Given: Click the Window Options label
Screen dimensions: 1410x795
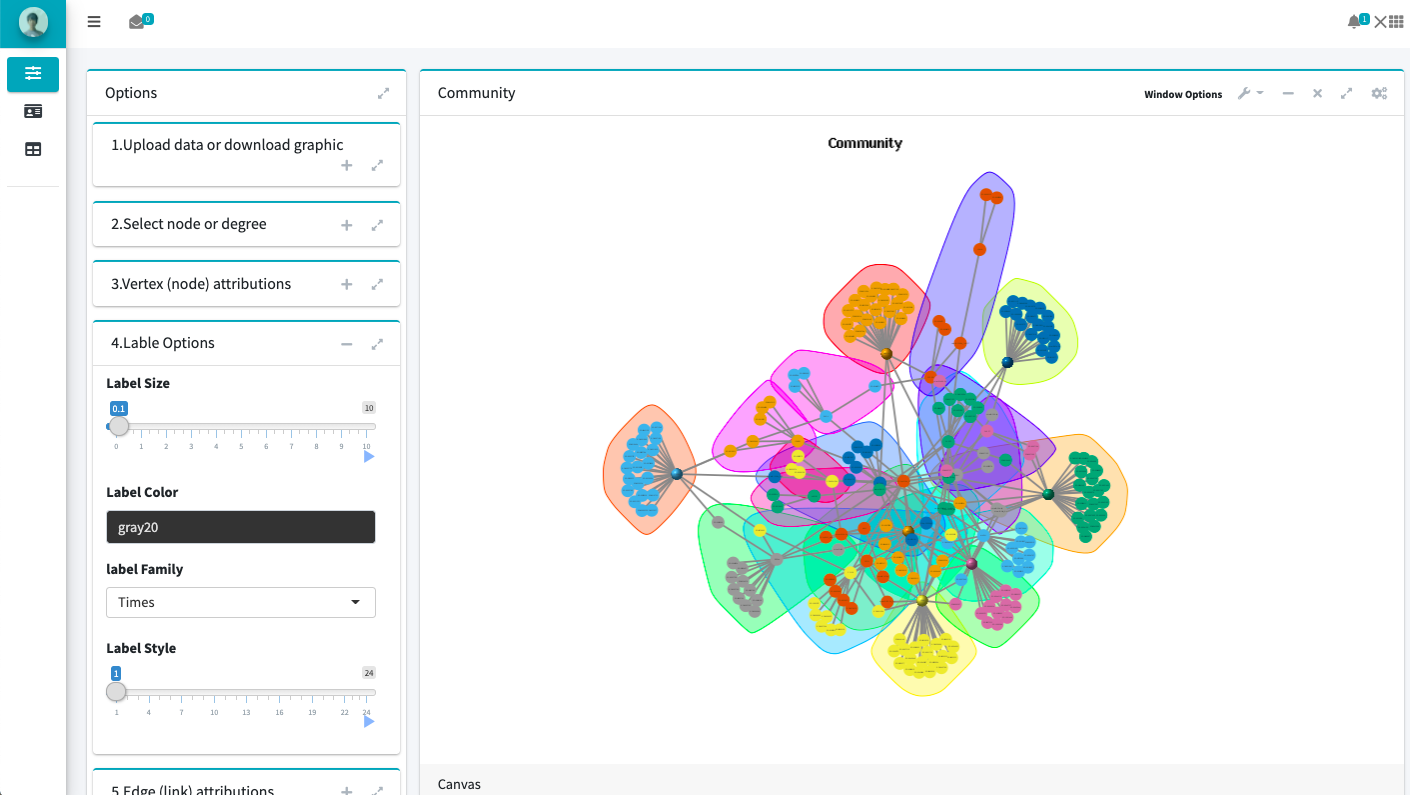Looking at the screenshot, I should pyautogui.click(x=1183, y=94).
